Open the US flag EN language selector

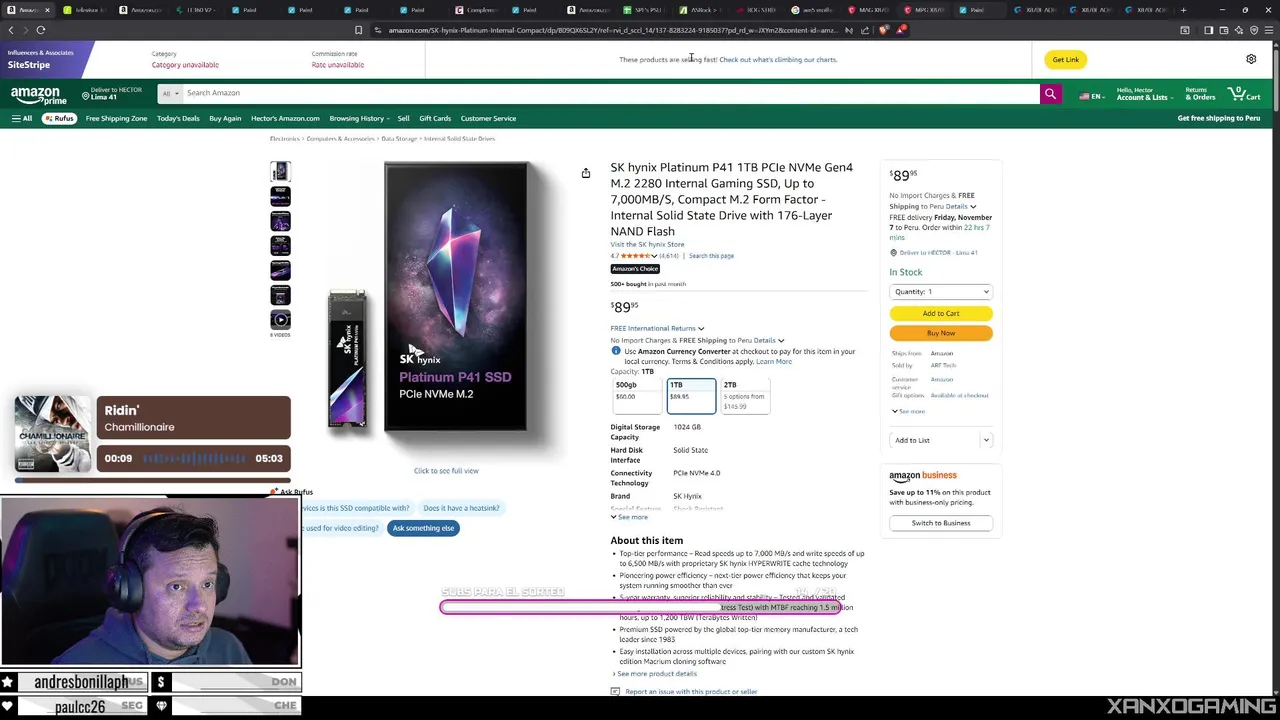(1091, 96)
